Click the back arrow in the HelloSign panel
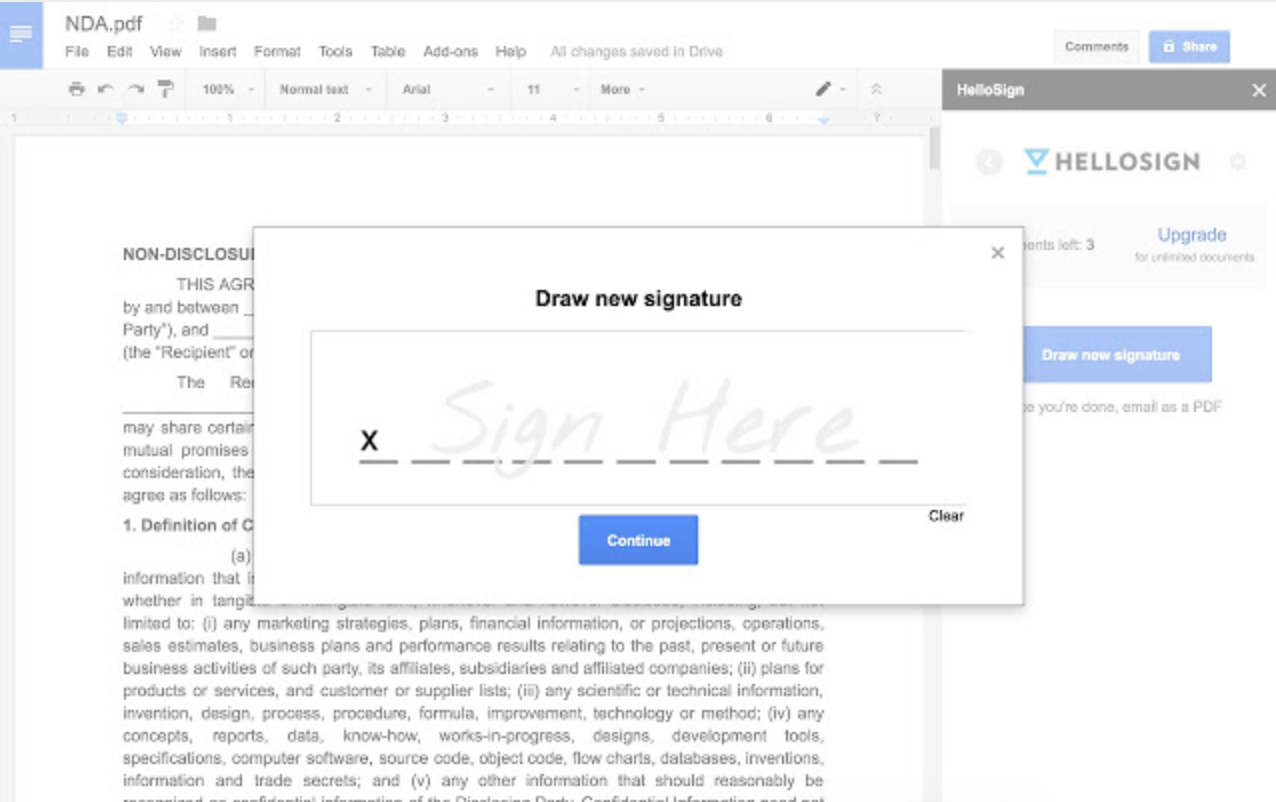This screenshot has width=1276, height=802. tap(988, 161)
